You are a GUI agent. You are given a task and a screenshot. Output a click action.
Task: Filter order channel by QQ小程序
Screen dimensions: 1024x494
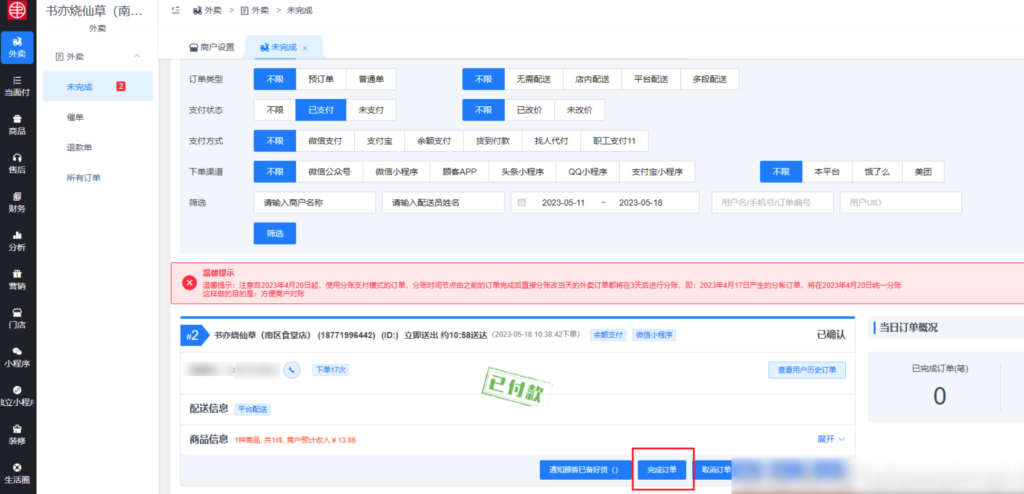(587, 173)
